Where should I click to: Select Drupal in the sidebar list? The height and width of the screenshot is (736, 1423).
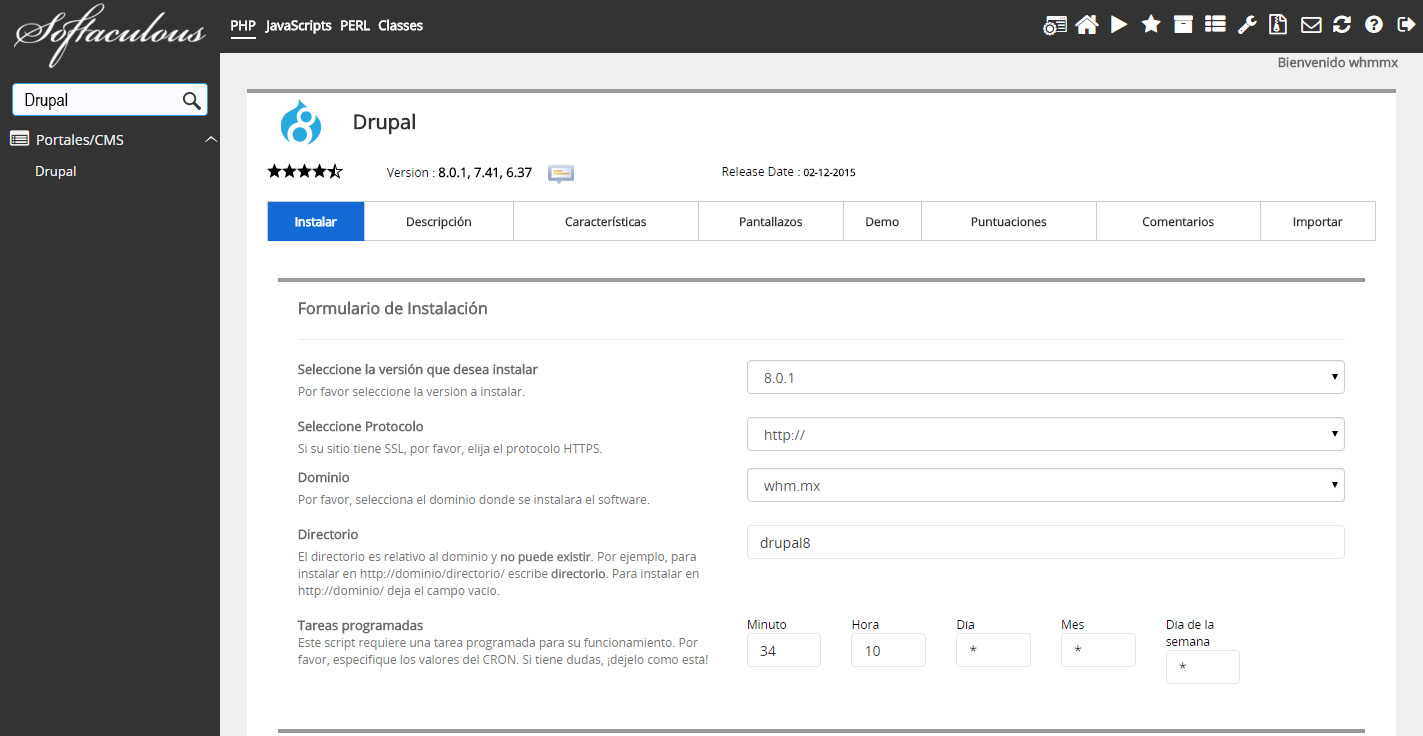coord(56,171)
